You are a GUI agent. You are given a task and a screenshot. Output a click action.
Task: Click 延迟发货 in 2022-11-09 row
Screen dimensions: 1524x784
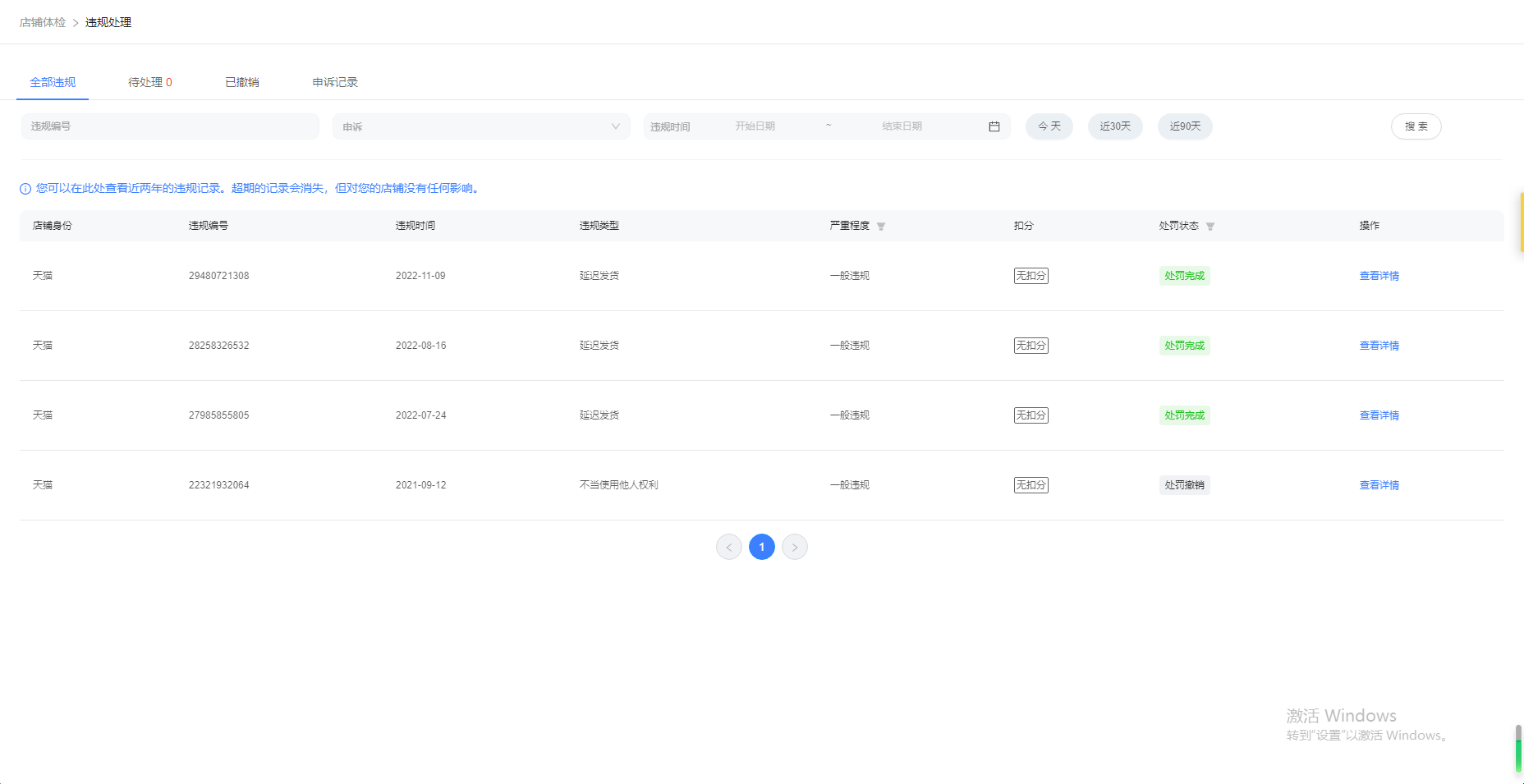[599, 276]
